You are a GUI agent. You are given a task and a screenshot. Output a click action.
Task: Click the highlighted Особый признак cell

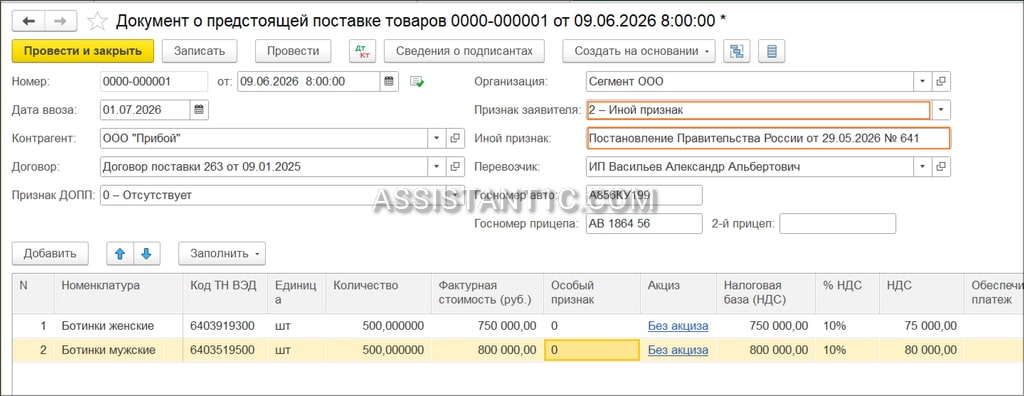tap(592, 350)
